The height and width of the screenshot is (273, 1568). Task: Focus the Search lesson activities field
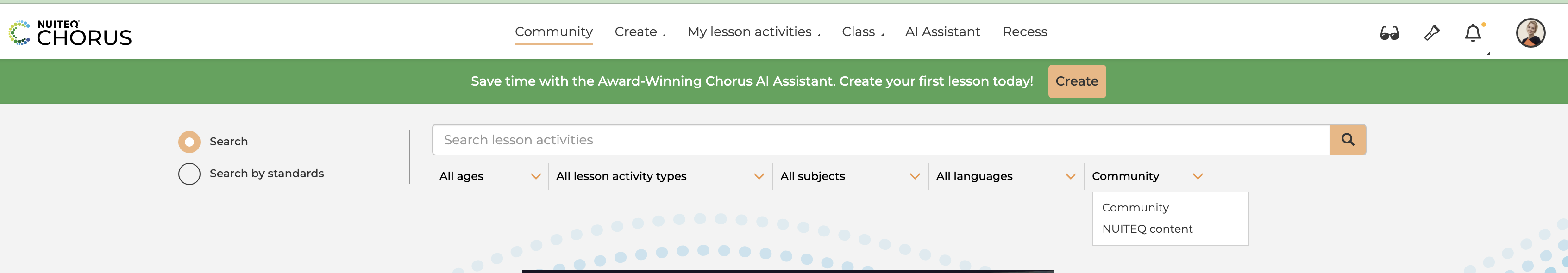coord(881,140)
